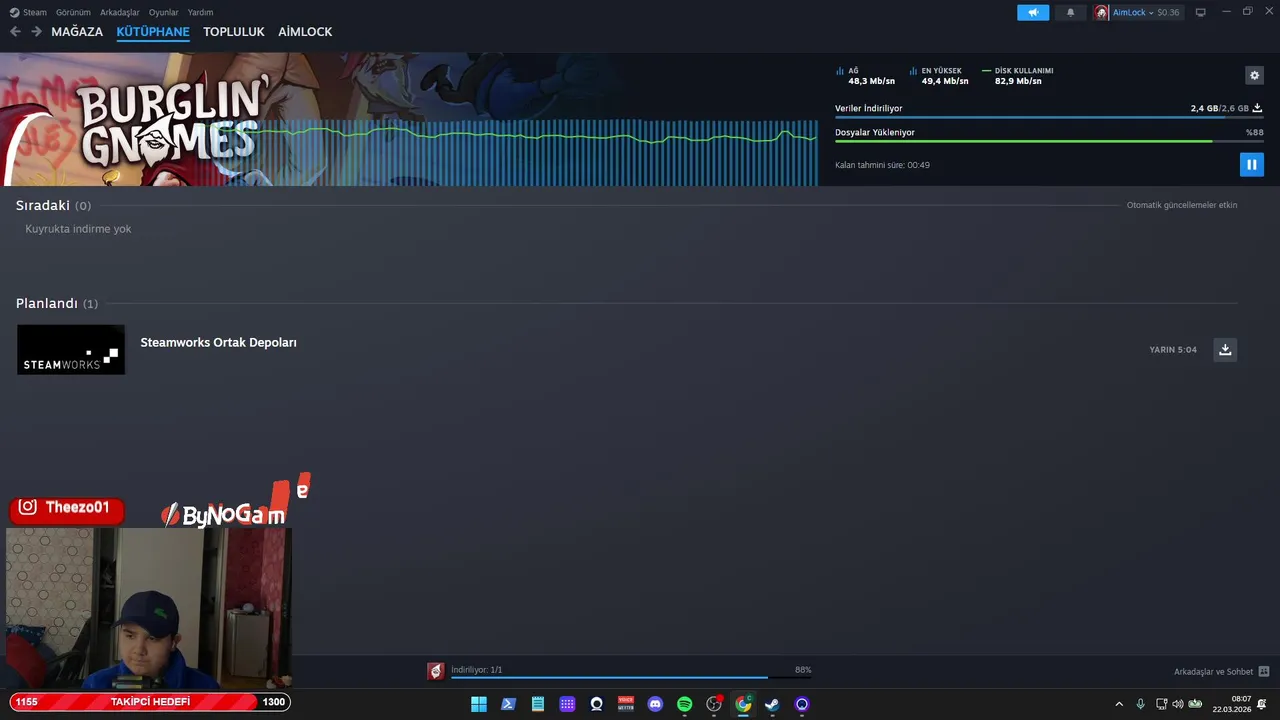
Task: Click the AimLock profile avatar
Action: [1101, 12]
